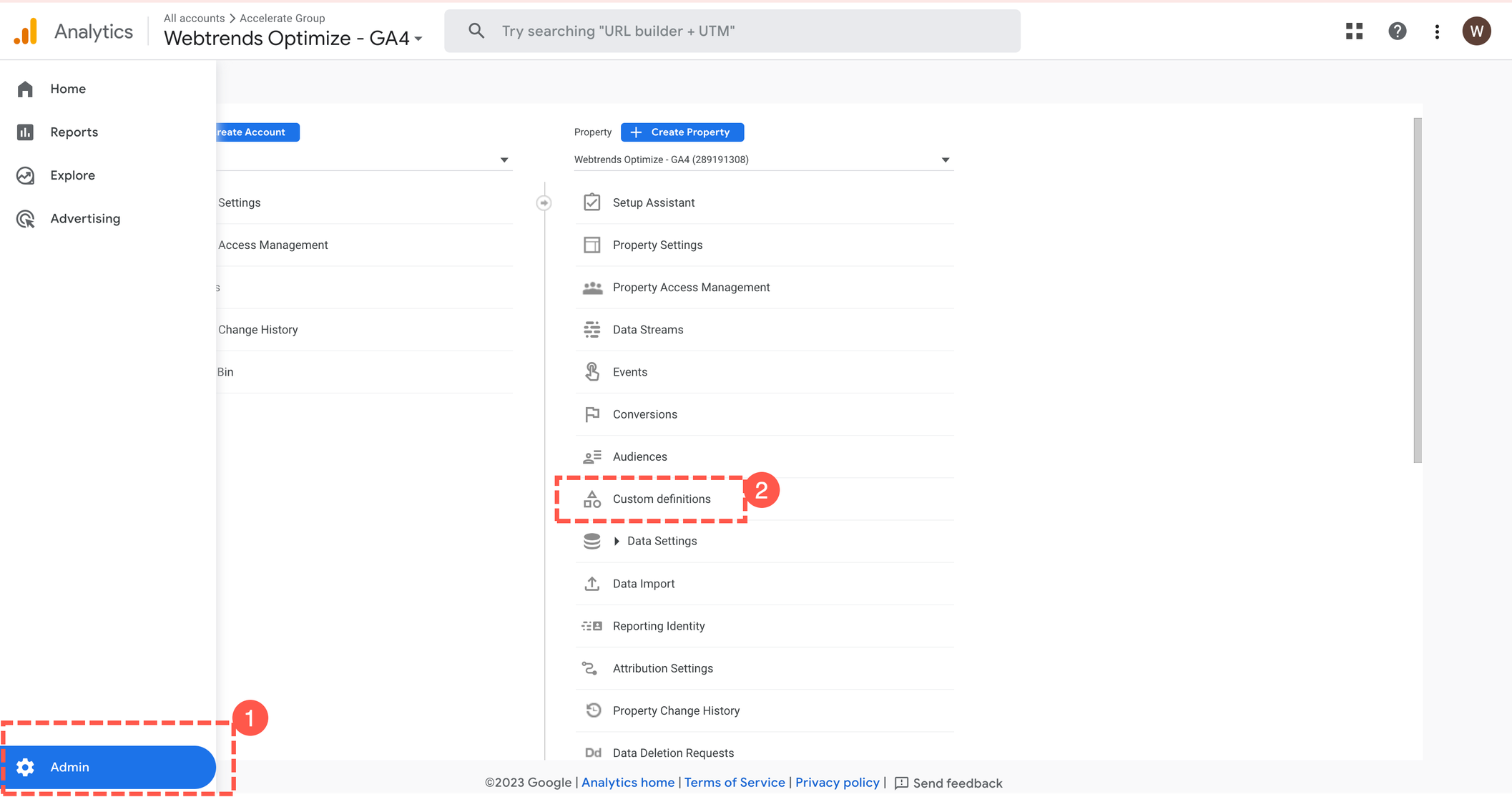Click the Data Streams icon
Image resolution: width=1512 pixels, height=797 pixels.
(591, 330)
